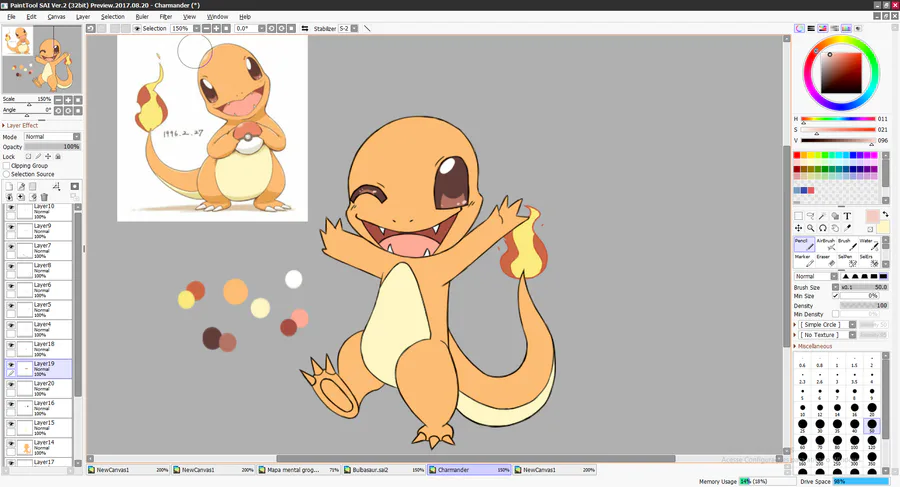
Task: Expand the Miscellaneous brush settings
Action: coord(813,346)
